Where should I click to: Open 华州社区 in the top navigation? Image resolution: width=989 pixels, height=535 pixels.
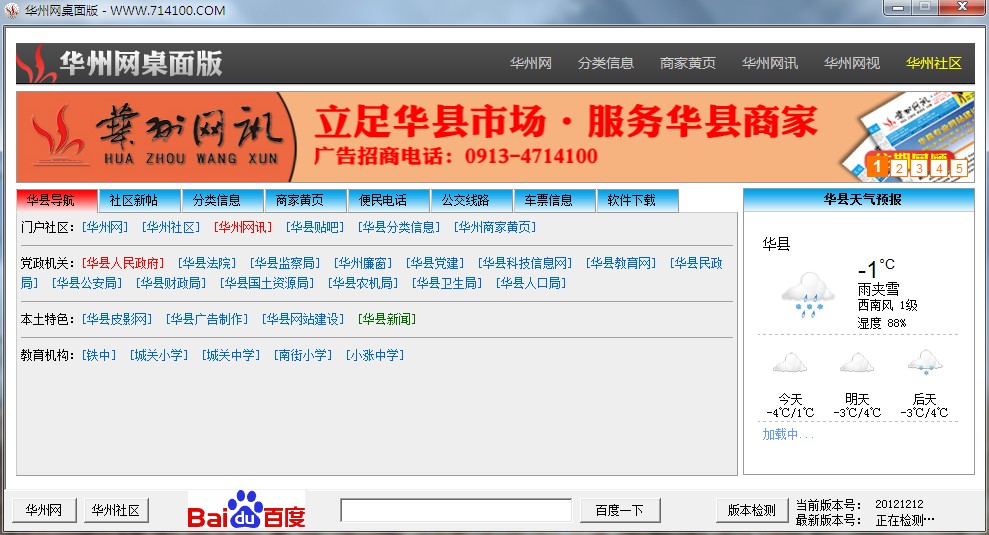click(x=933, y=63)
